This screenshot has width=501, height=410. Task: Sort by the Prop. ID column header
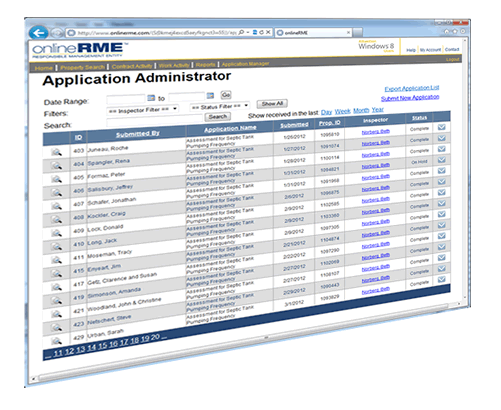[329, 123]
